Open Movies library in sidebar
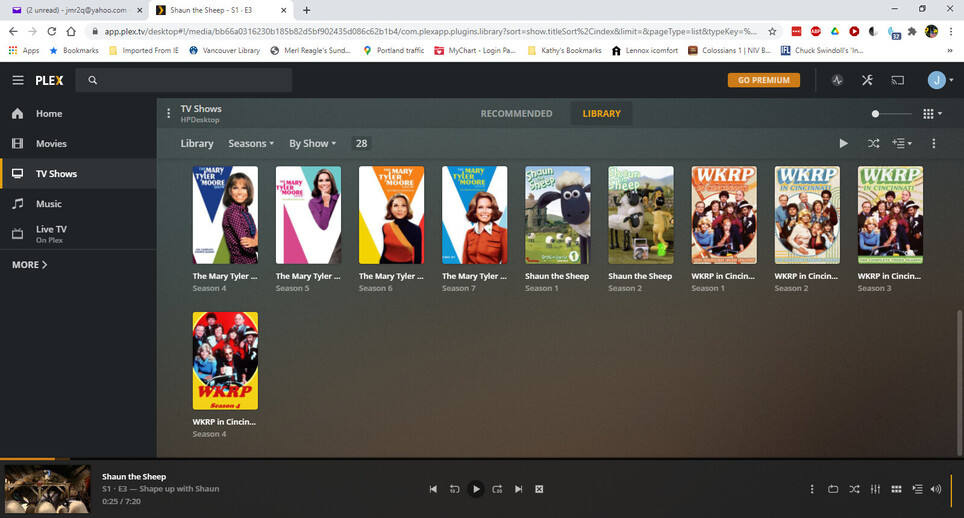Screen dimensions: 964x518 pyautogui.click(x=78, y=144)
